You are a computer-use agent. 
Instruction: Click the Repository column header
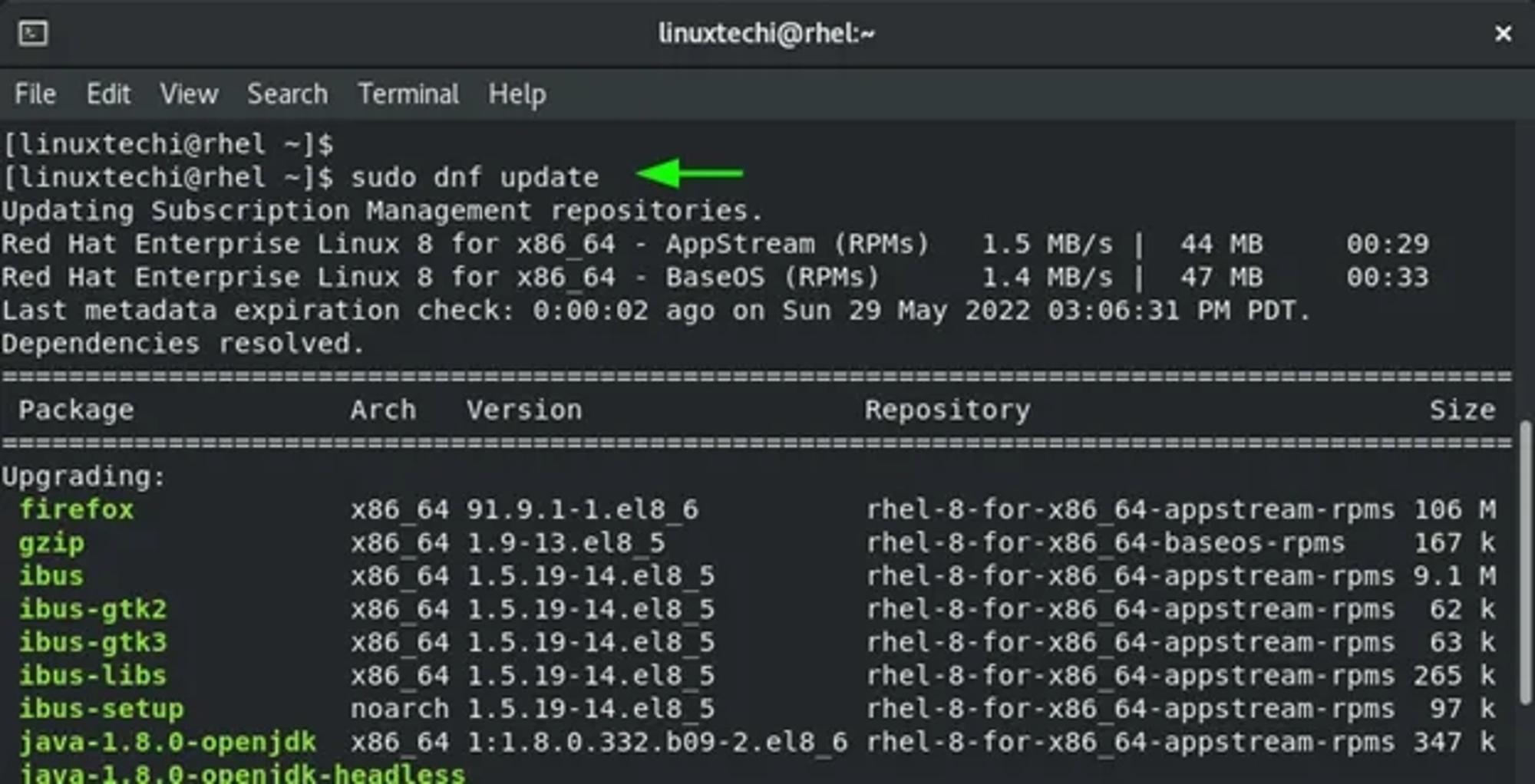coord(948,410)
